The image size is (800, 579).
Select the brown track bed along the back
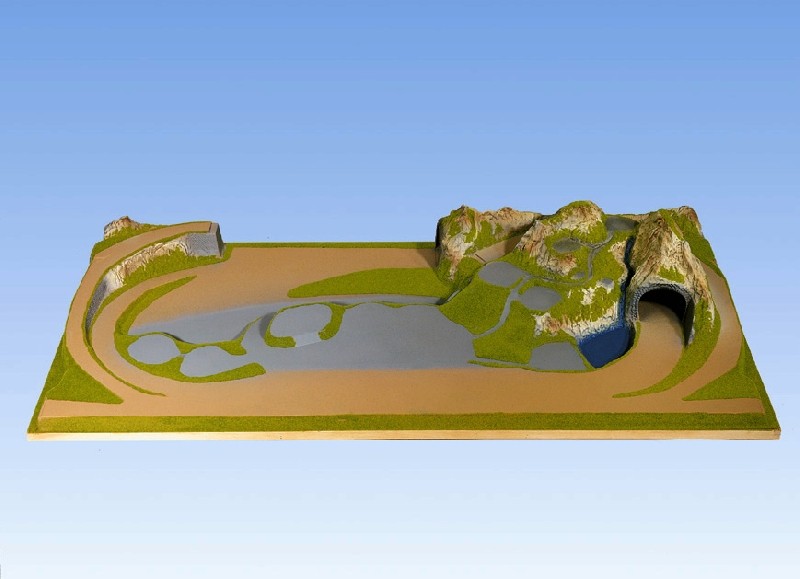click(x=330, y=260)
